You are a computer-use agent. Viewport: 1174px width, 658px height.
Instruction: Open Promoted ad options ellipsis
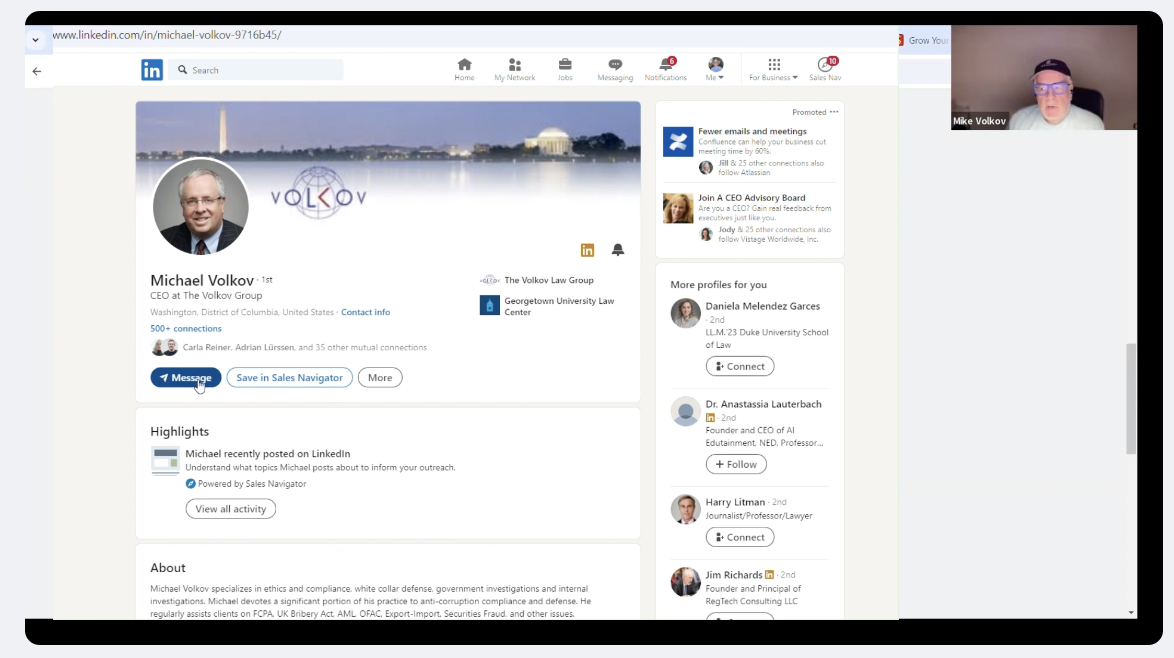pos(834,112)
